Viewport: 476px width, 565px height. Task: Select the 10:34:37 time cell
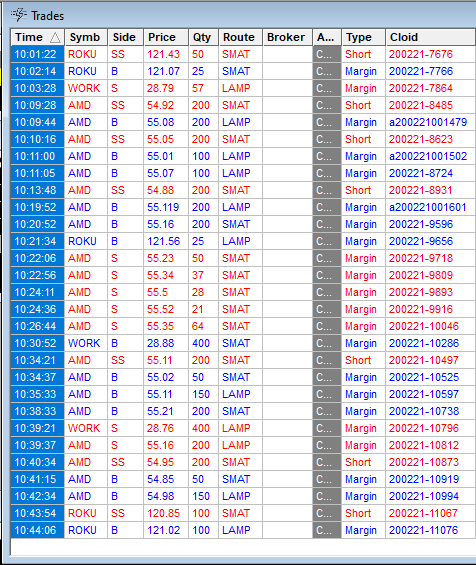point(37,377)
